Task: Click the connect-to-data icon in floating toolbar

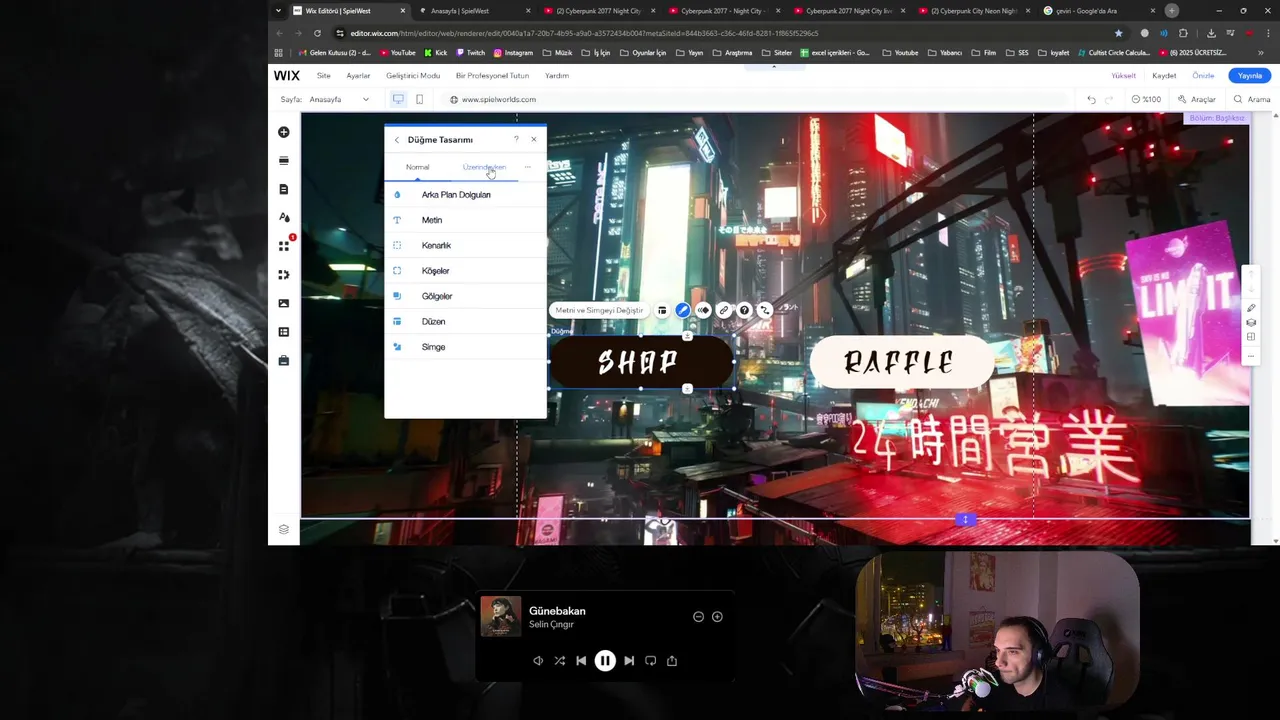Action: tap(765, 310)
